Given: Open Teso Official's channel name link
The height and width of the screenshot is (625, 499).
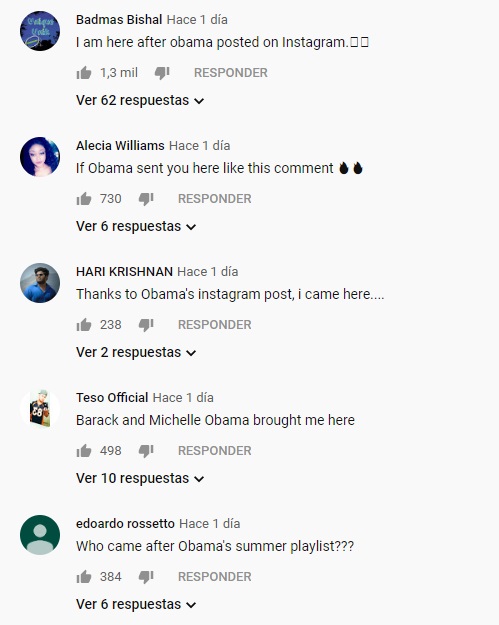Looking at the screenshot, I should click(x=112, y=397).
